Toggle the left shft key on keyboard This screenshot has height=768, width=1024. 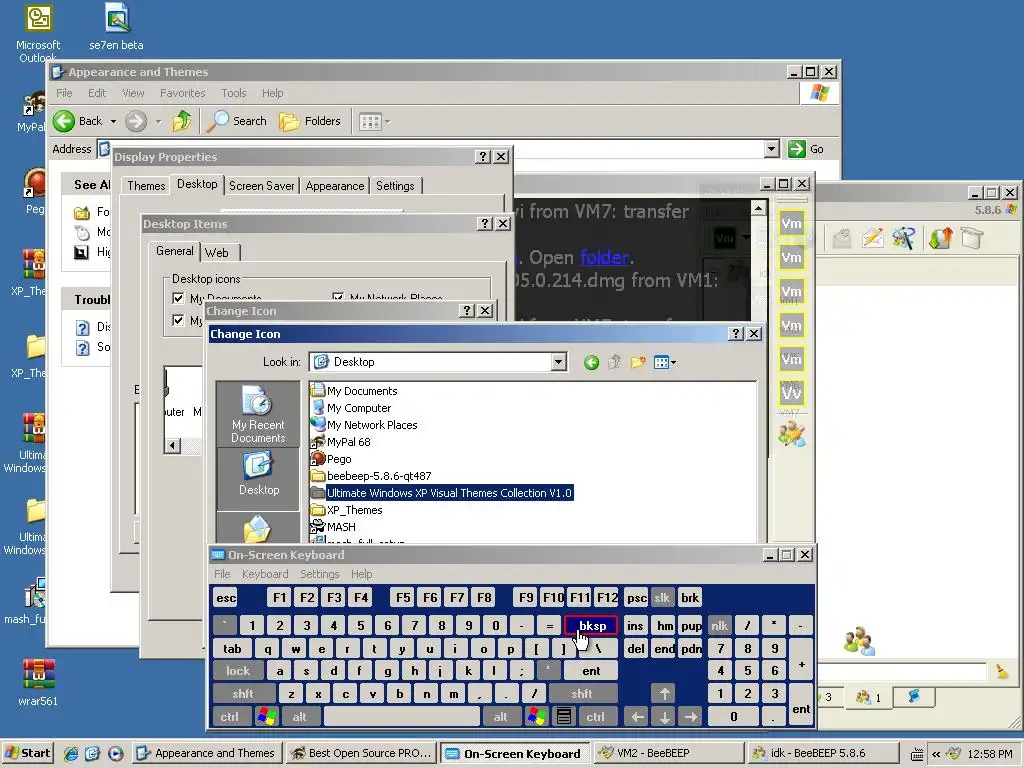tap(243, 694)
